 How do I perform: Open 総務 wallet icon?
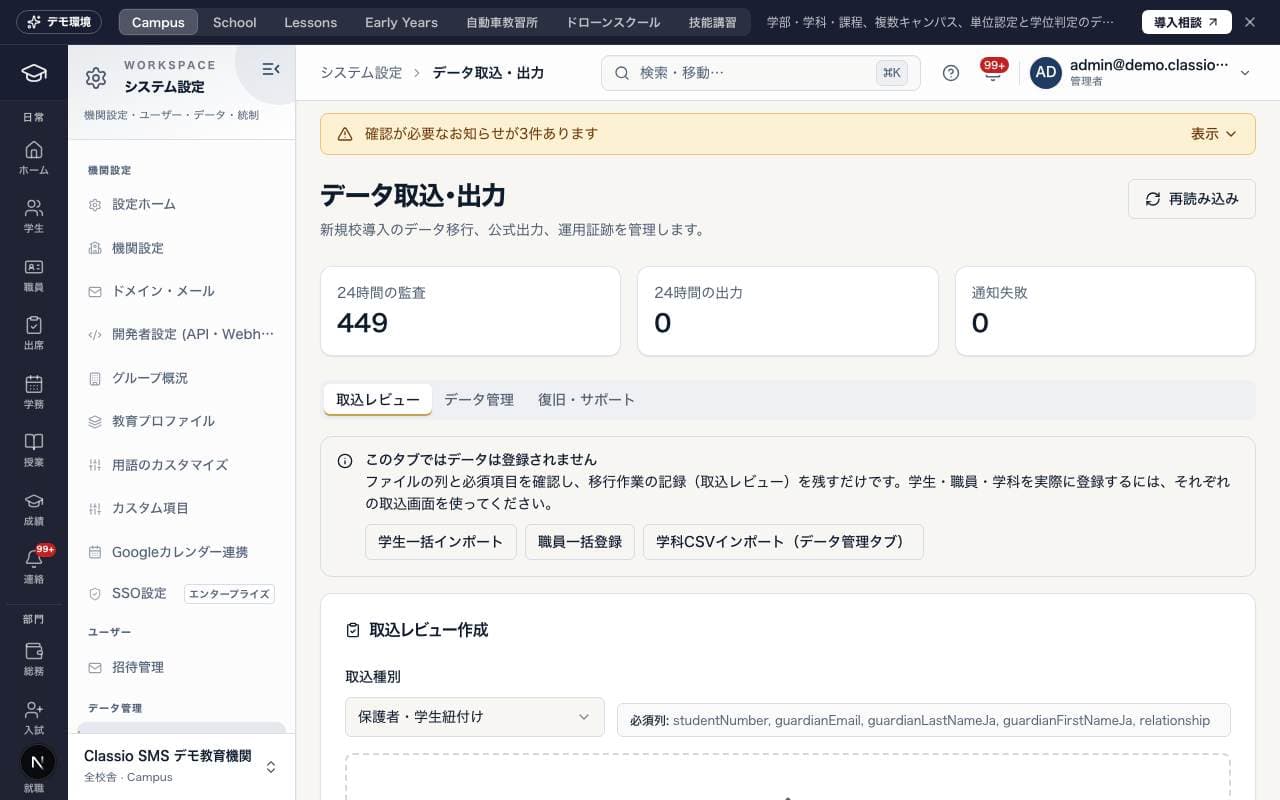(33, 659)
